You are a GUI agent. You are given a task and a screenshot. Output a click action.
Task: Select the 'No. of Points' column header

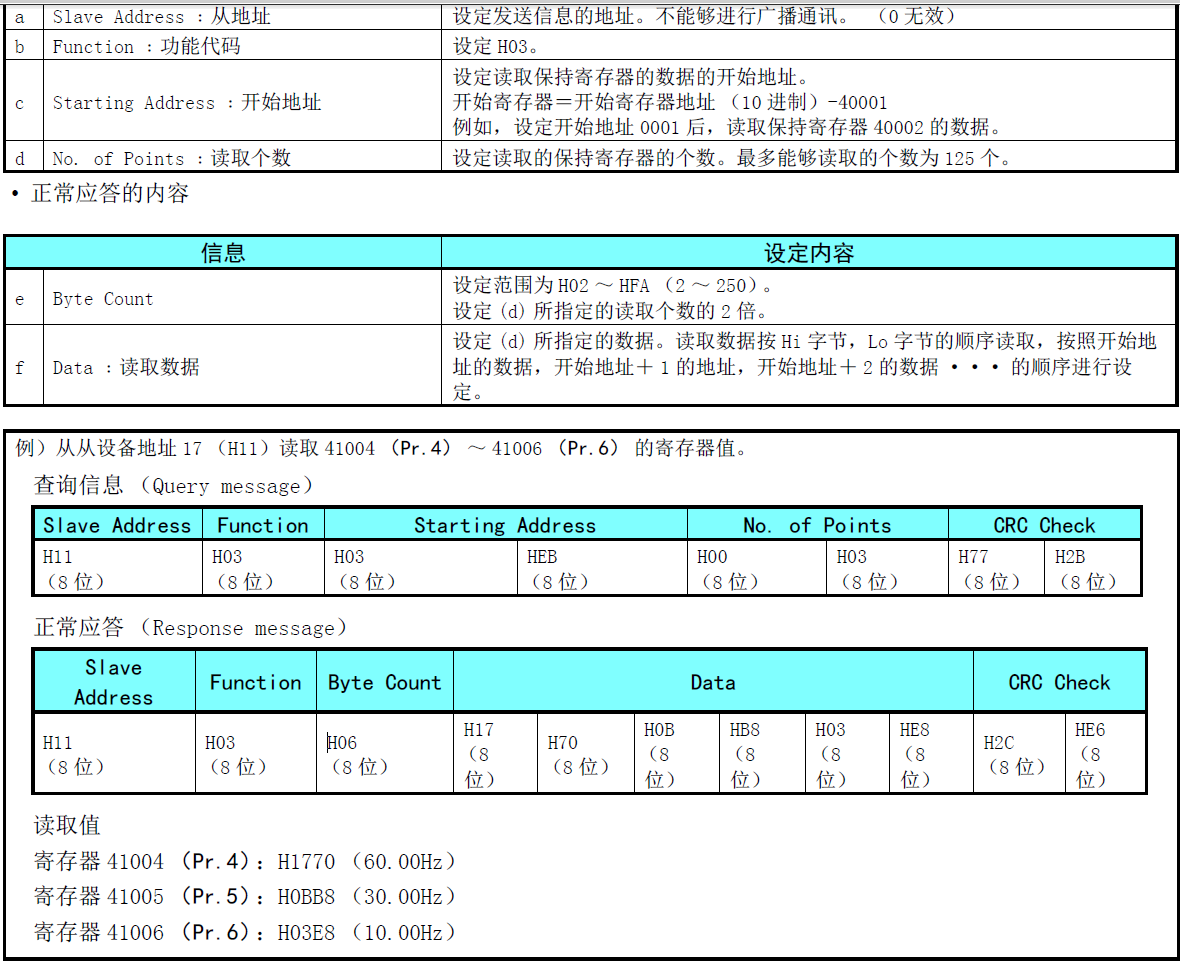817,525
